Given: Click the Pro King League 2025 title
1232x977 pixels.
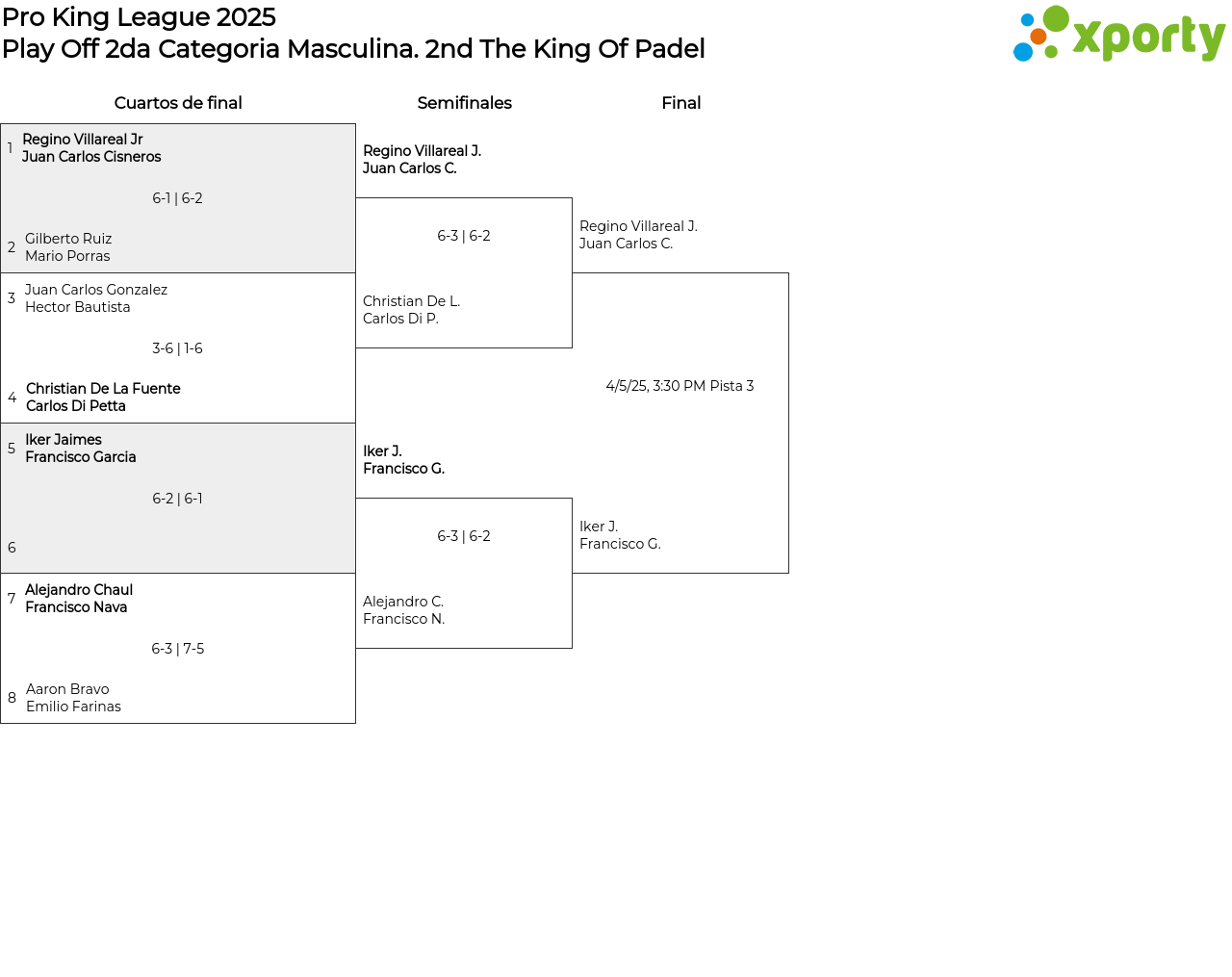Looking at the screenshot, I should 139,17.
